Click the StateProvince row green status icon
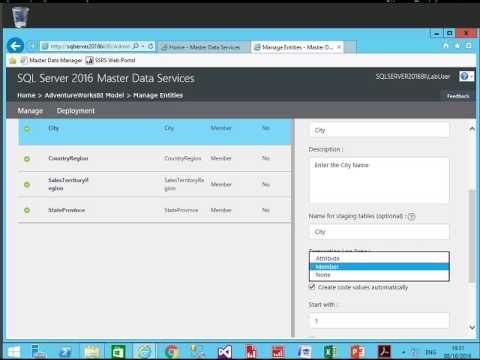The height and width of the screenshot is (360, 480). pos(27,210)
